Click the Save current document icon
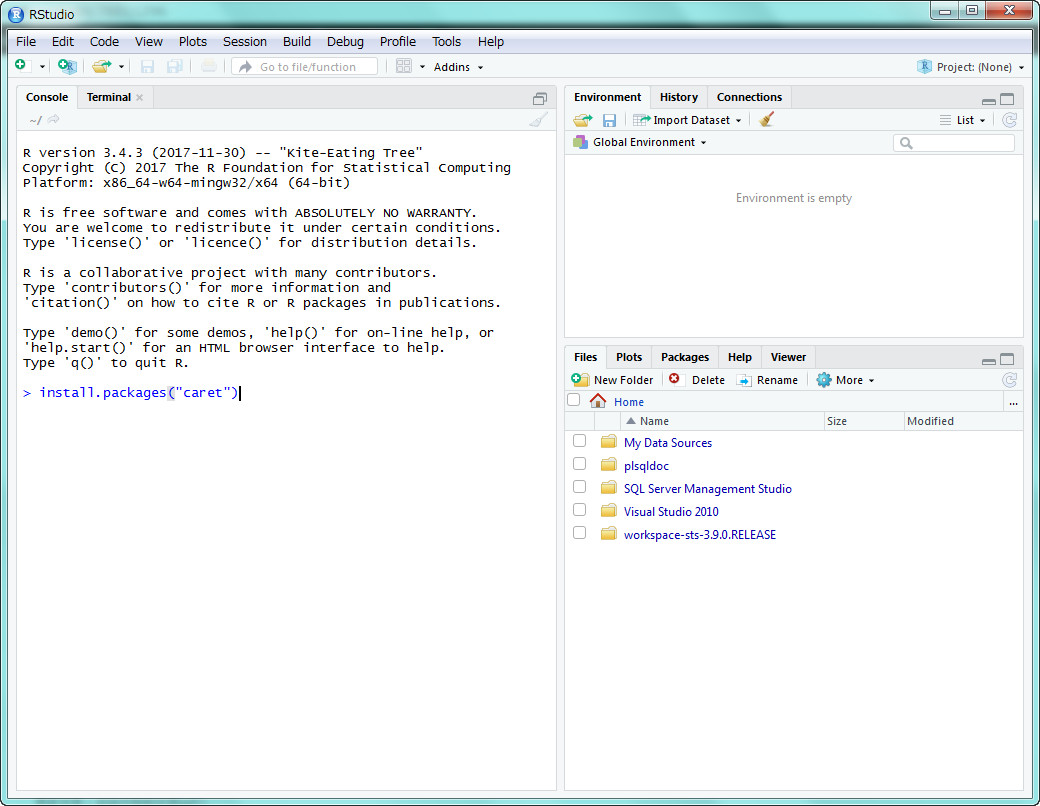This screenshot has width=1040, height=806. click(147, 66)
